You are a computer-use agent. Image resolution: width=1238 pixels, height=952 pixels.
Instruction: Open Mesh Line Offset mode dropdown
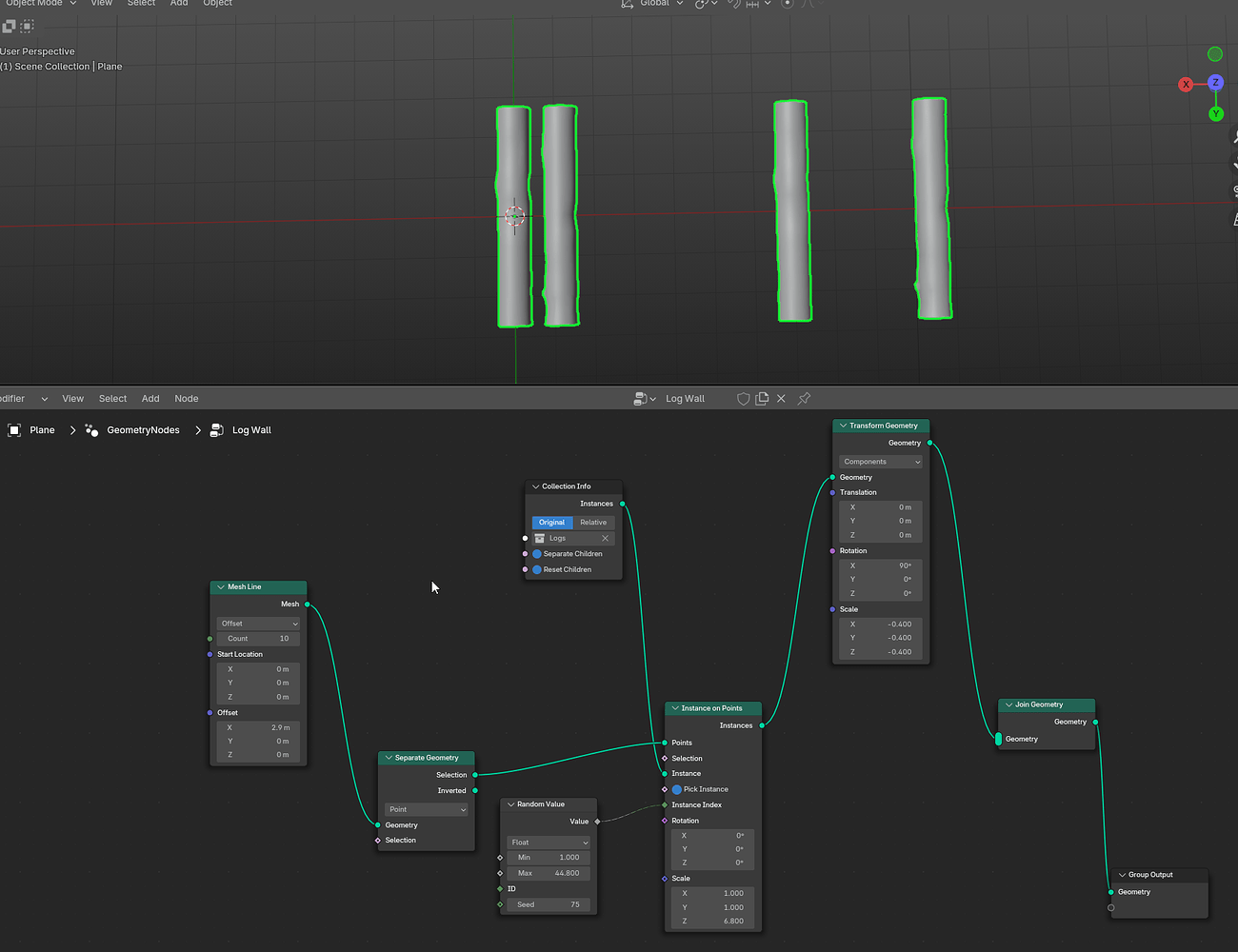[258, 624]
